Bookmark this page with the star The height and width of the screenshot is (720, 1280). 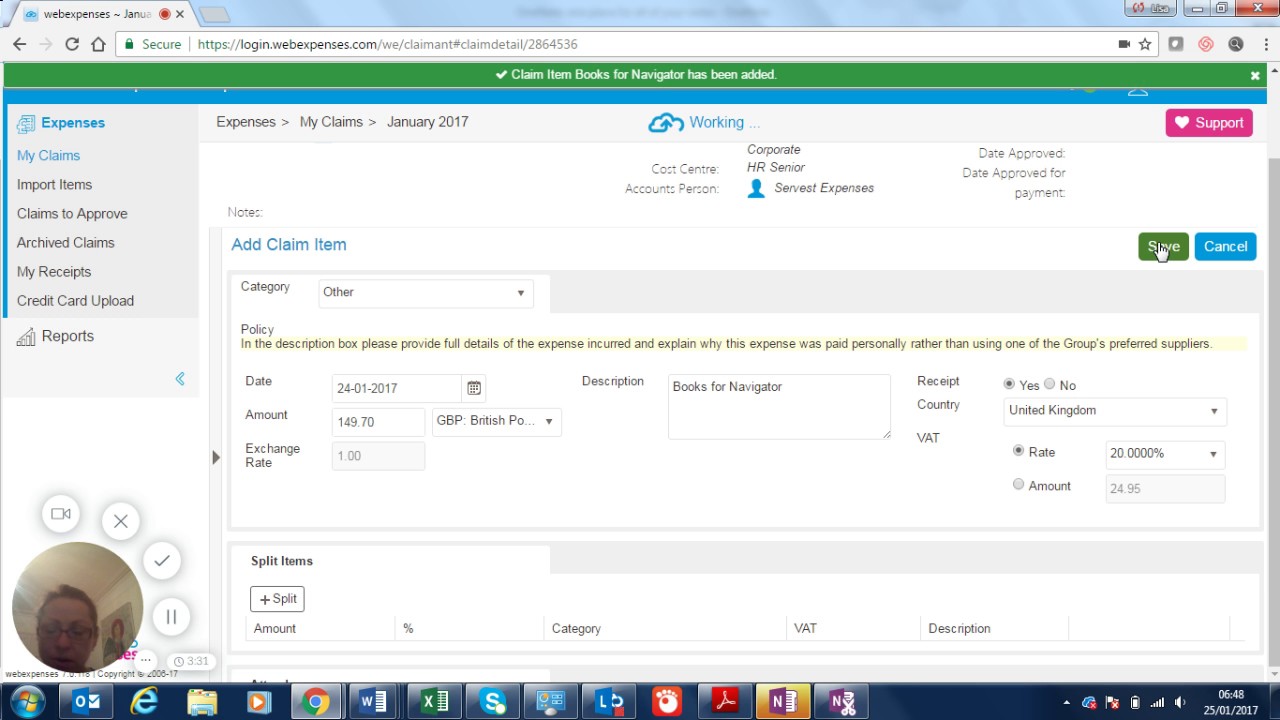1145,44
